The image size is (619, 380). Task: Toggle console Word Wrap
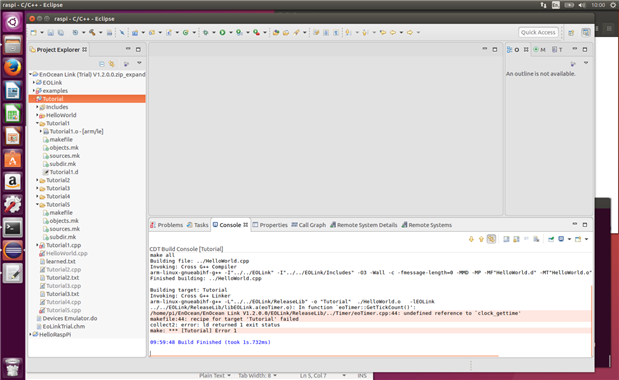(526, 239)
